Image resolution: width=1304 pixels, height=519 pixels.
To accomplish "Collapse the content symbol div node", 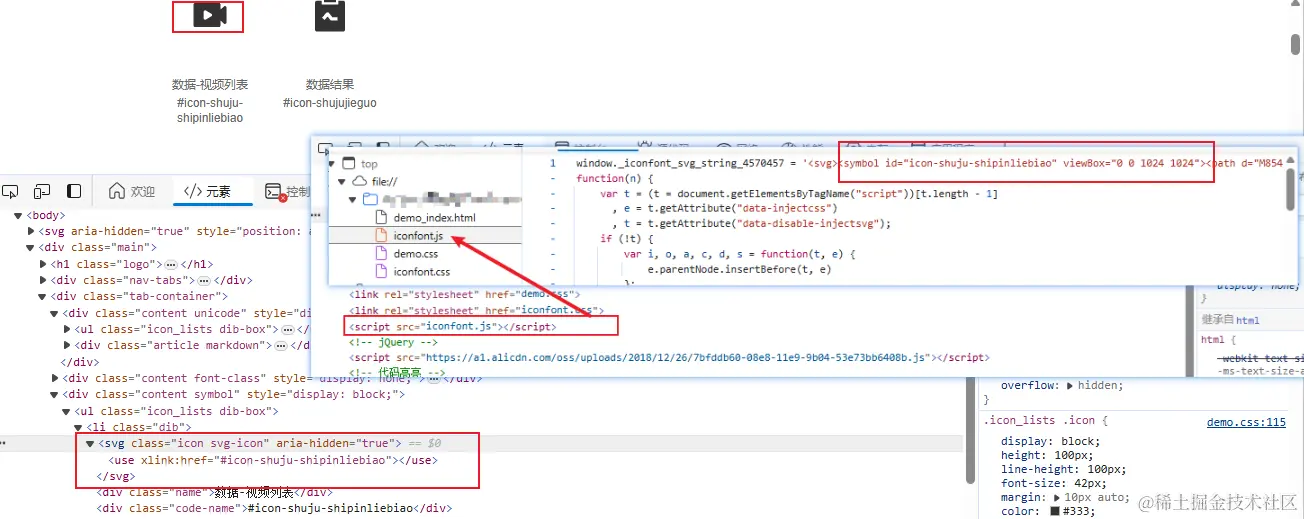I will point(55,394).
